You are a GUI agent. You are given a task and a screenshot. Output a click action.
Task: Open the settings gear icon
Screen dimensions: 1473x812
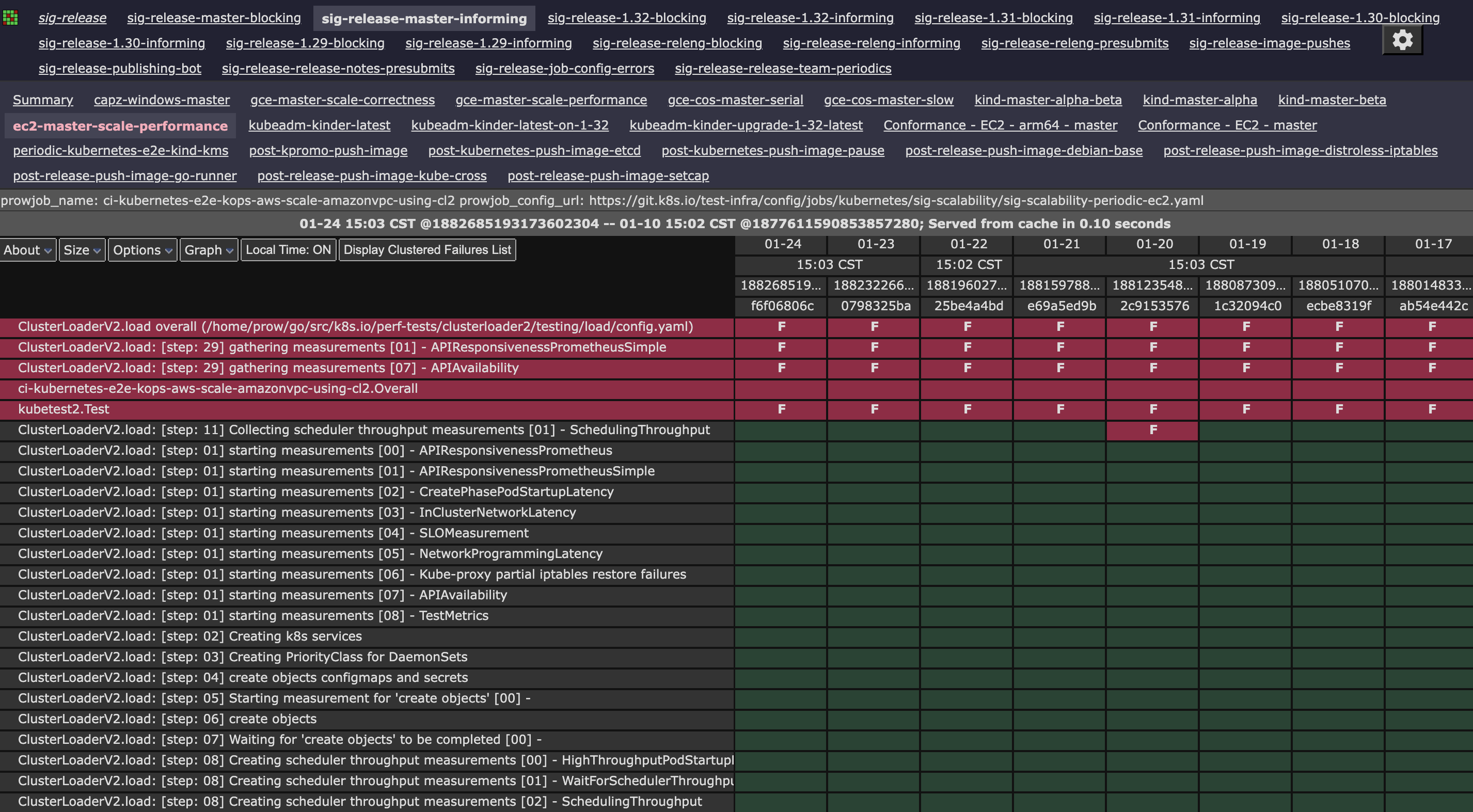tap(1402, 39)
